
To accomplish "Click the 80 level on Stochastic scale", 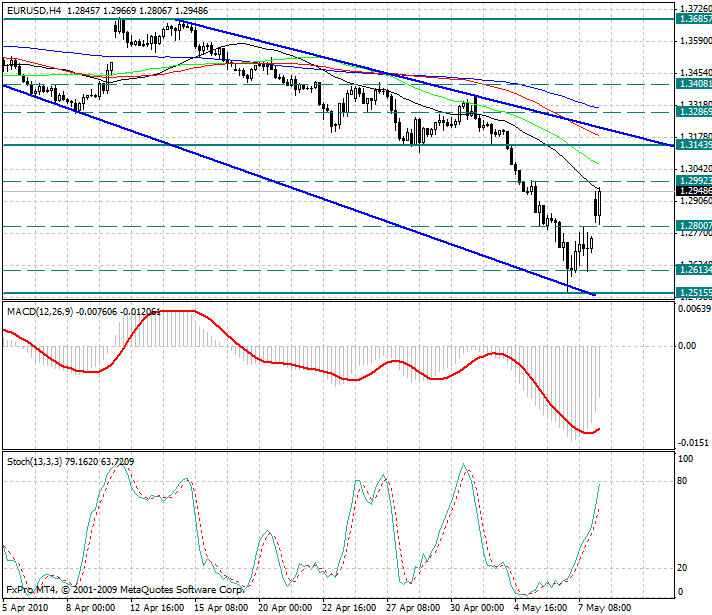I will tap(682, 481).
